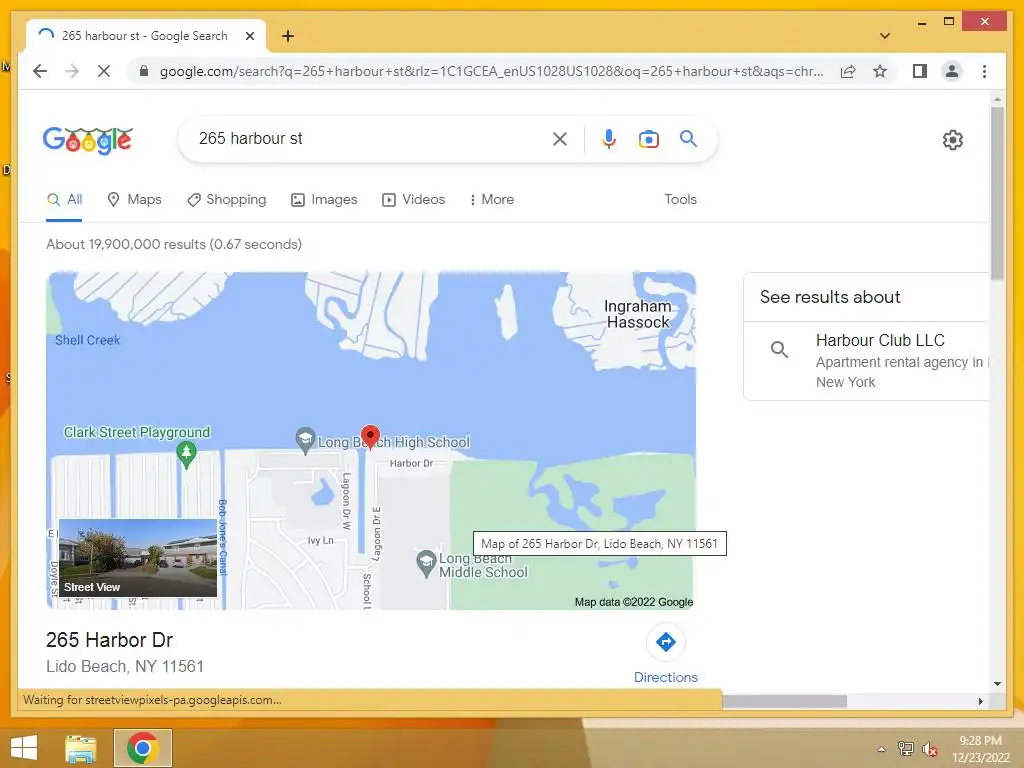Click 'Lido Beach, NY 11561' text
The image size is (1024, 768).
click(x=125, y=667)
